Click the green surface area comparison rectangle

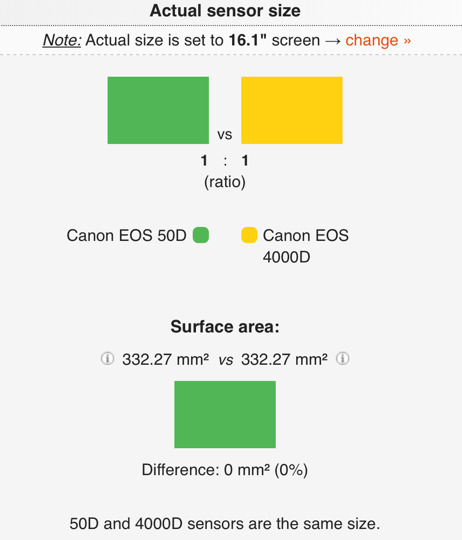(x=225, y=414)
